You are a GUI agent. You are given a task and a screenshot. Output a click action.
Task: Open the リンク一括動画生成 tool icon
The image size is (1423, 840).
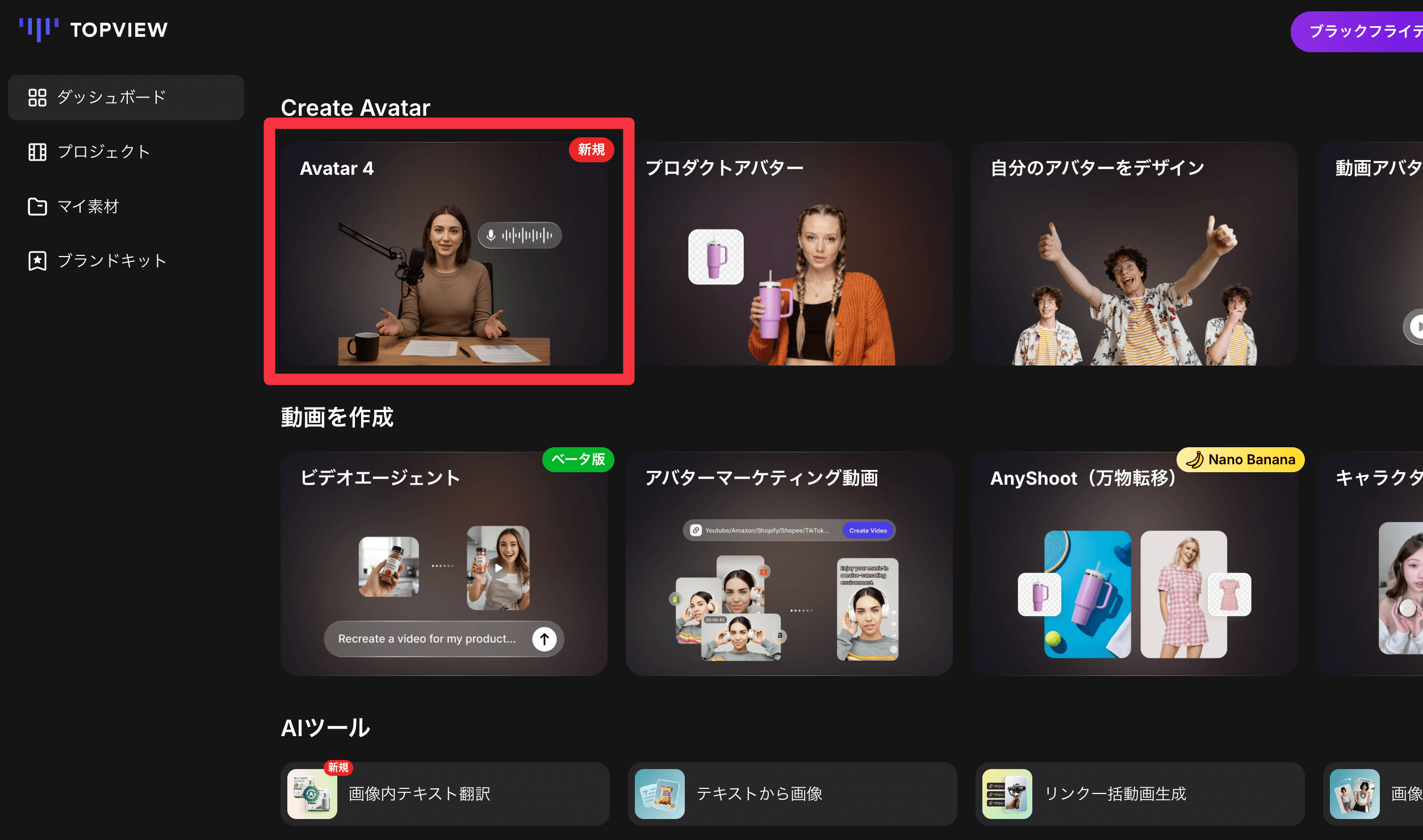[x=1007, y=794]
